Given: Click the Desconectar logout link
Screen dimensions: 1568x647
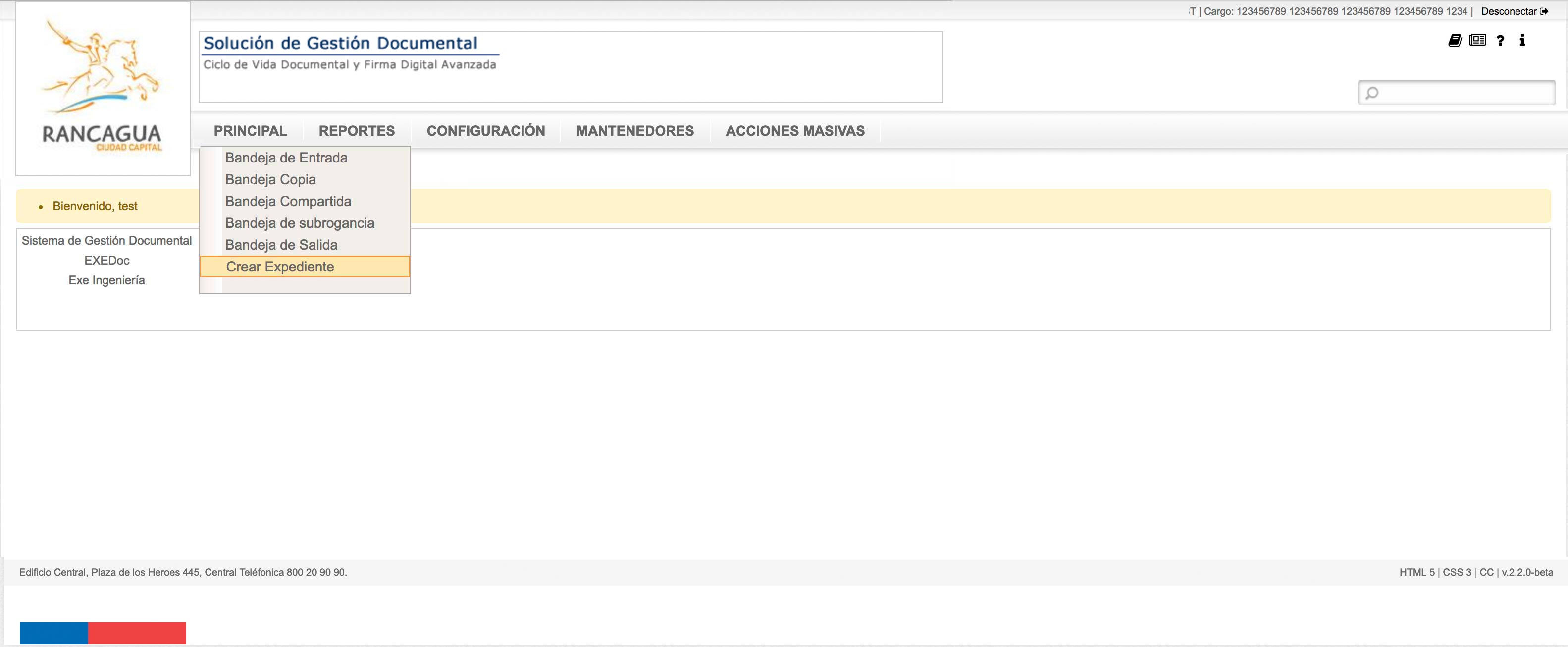Looking at the screenshot, I should (x=1515, y=11).
